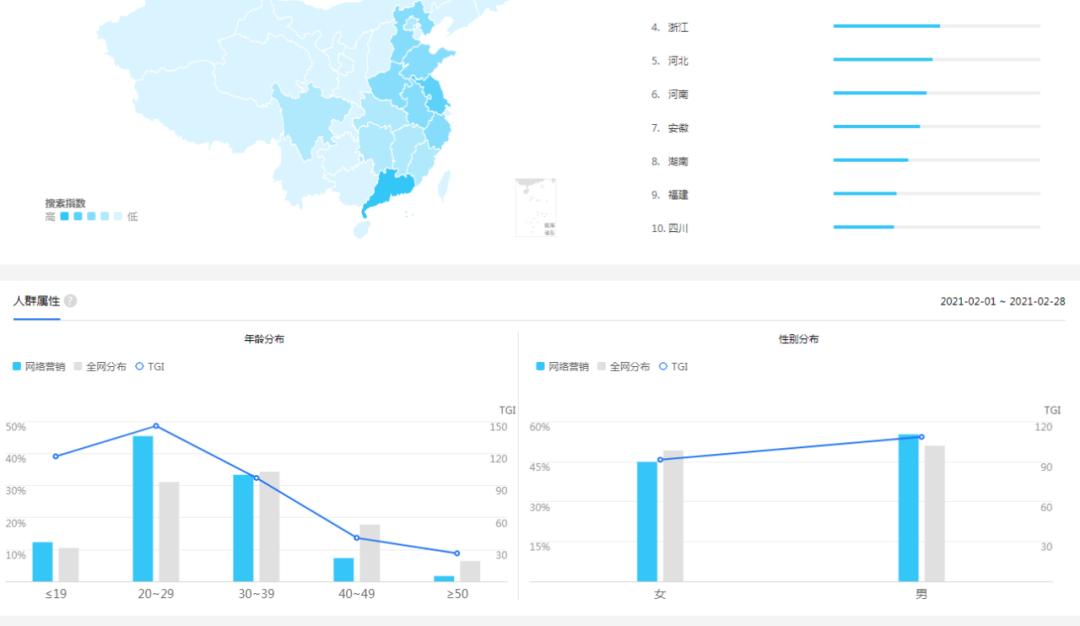Click the tallest 20~29 age bar
Screen dimensions: 1080x626
[x=144, y=505]
